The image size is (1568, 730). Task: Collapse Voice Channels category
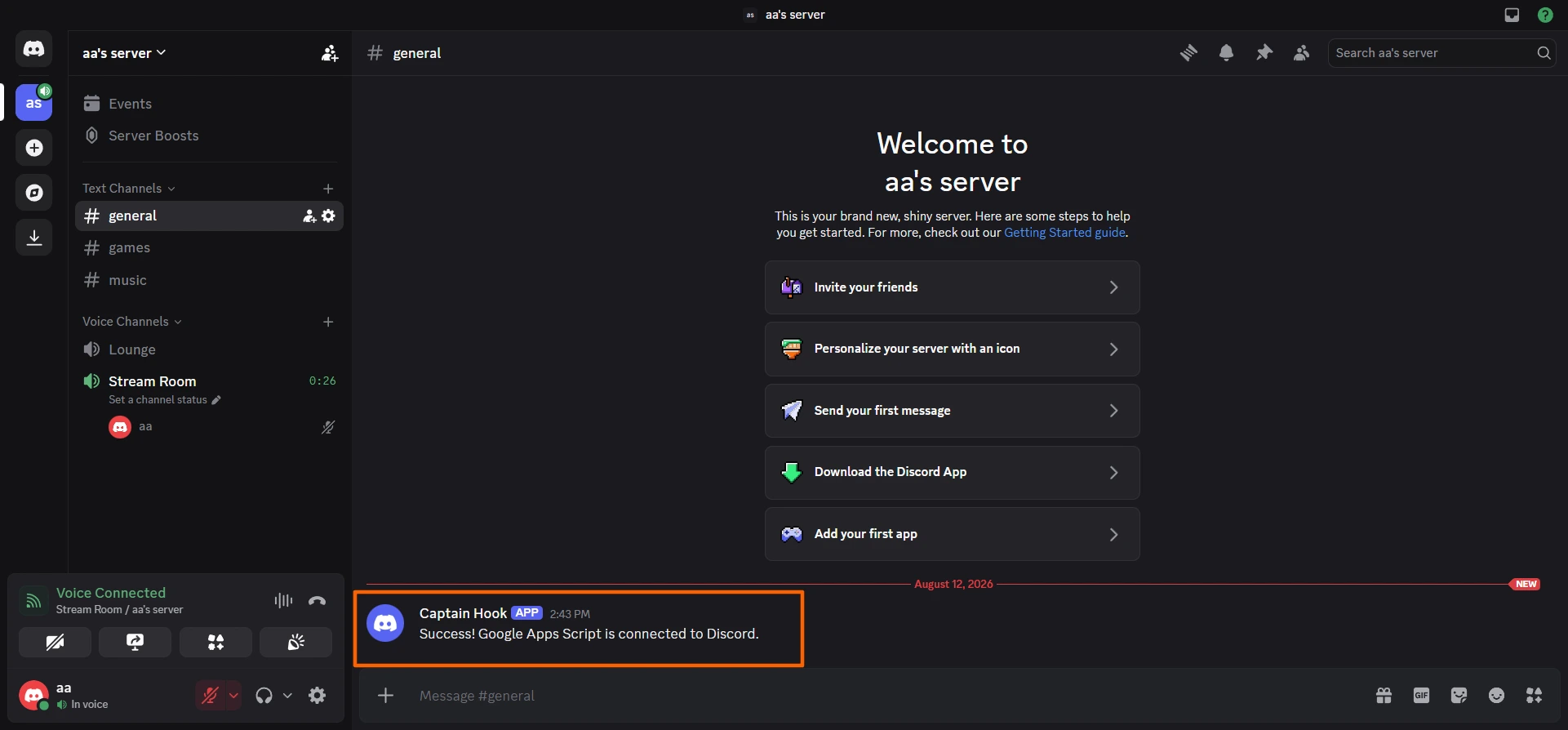pos(131,322)
